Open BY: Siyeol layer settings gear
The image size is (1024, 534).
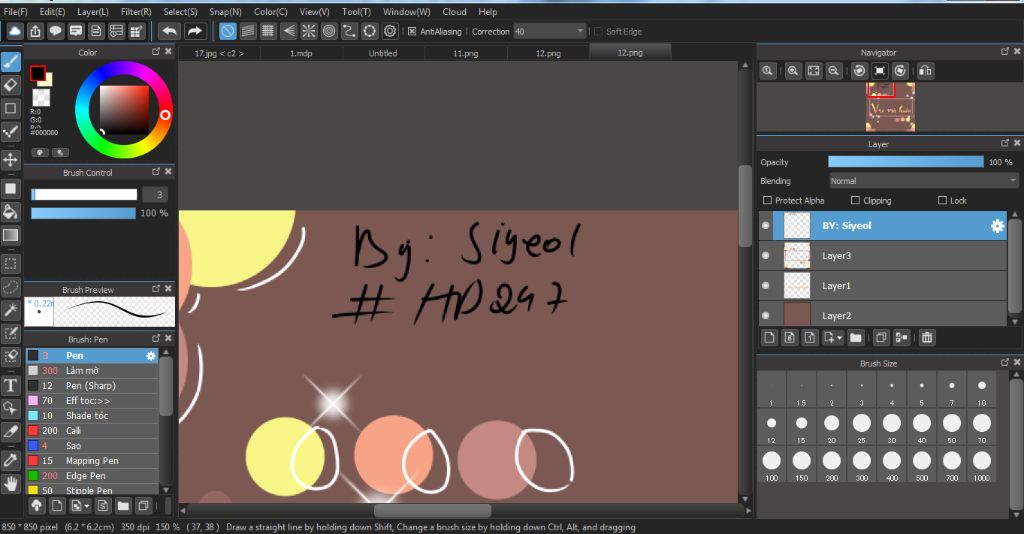(997, 226)
